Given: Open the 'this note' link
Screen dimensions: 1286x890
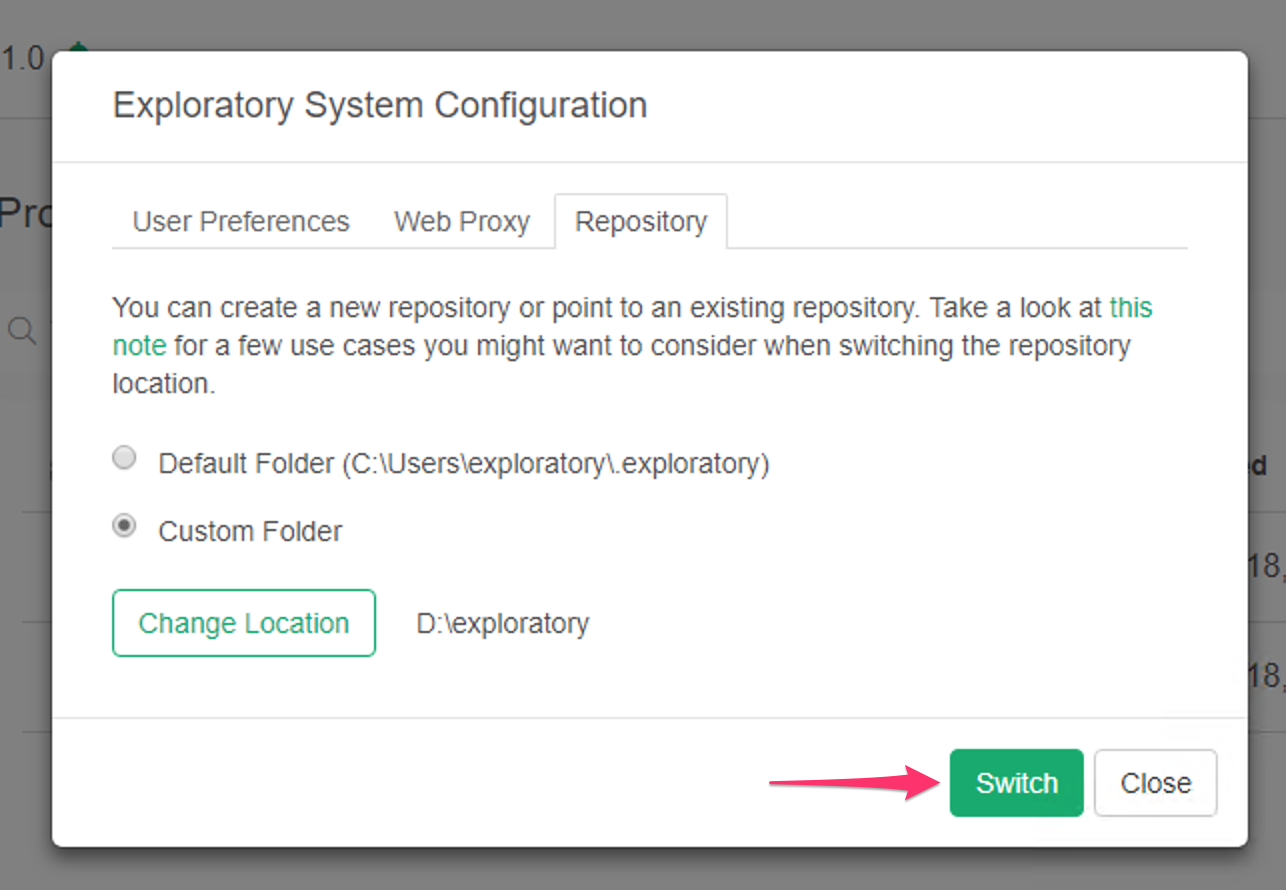Looking at the screenshot, I should tap(1131, 308).
